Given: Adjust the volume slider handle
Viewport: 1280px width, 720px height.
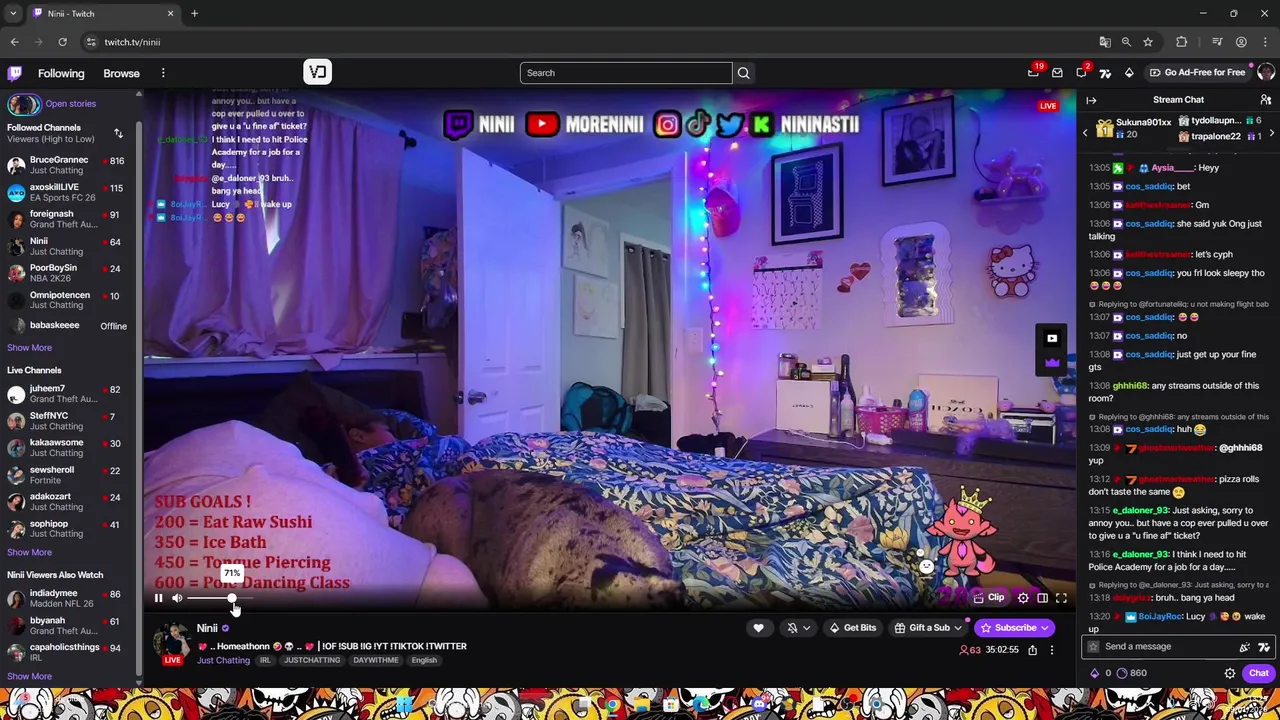Looking at the screenshot, I should 232,598.
